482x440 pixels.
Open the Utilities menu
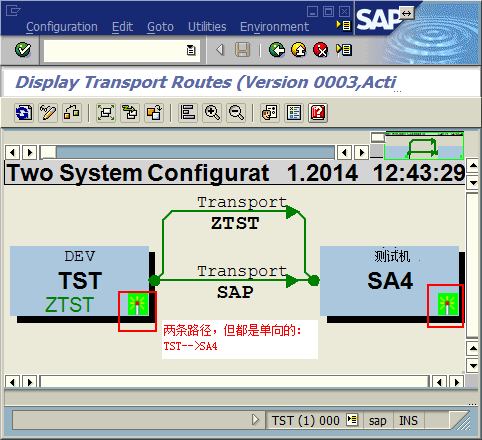[207, 27]
